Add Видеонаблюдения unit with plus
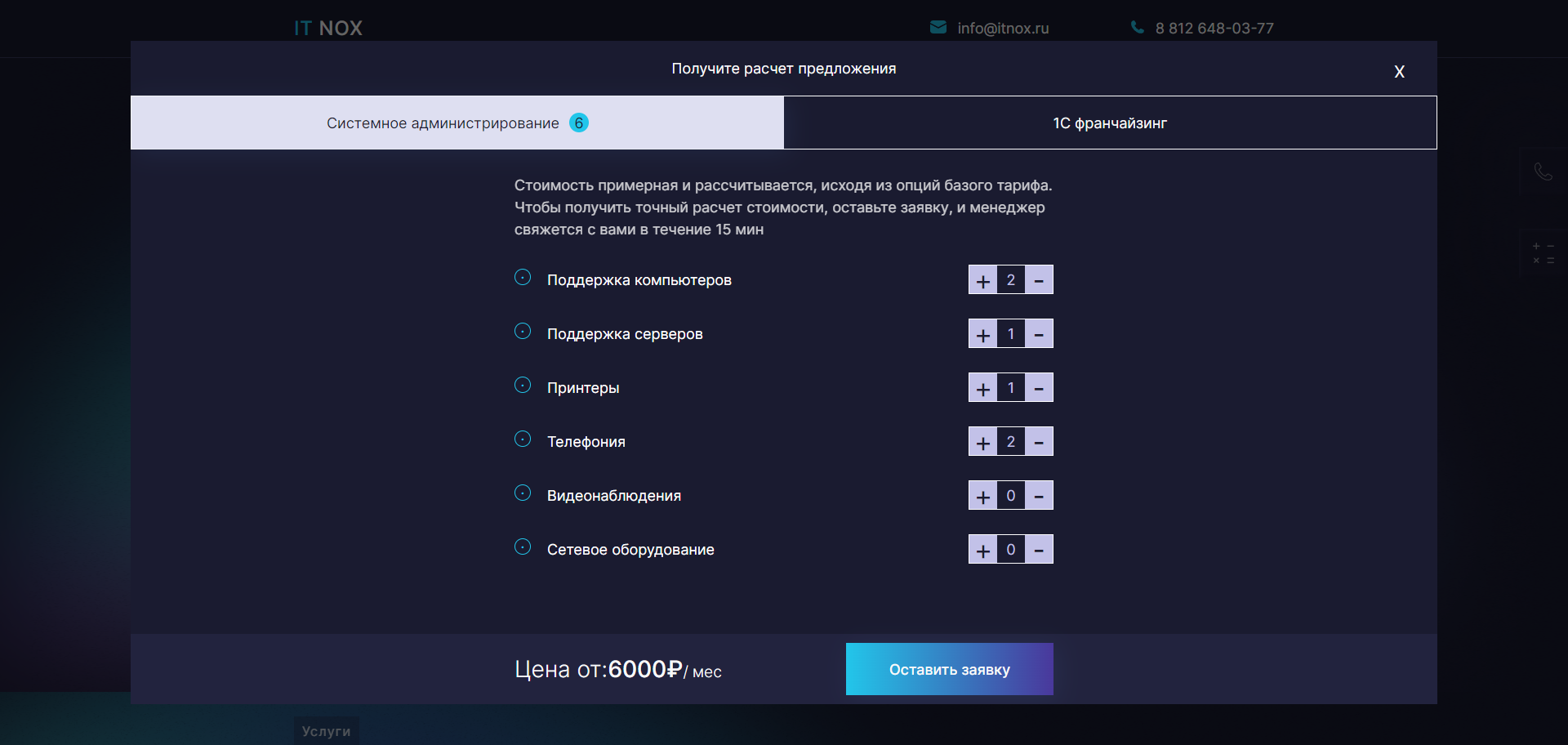Viewport: 1568px width, 745px height. click(982, 495)
